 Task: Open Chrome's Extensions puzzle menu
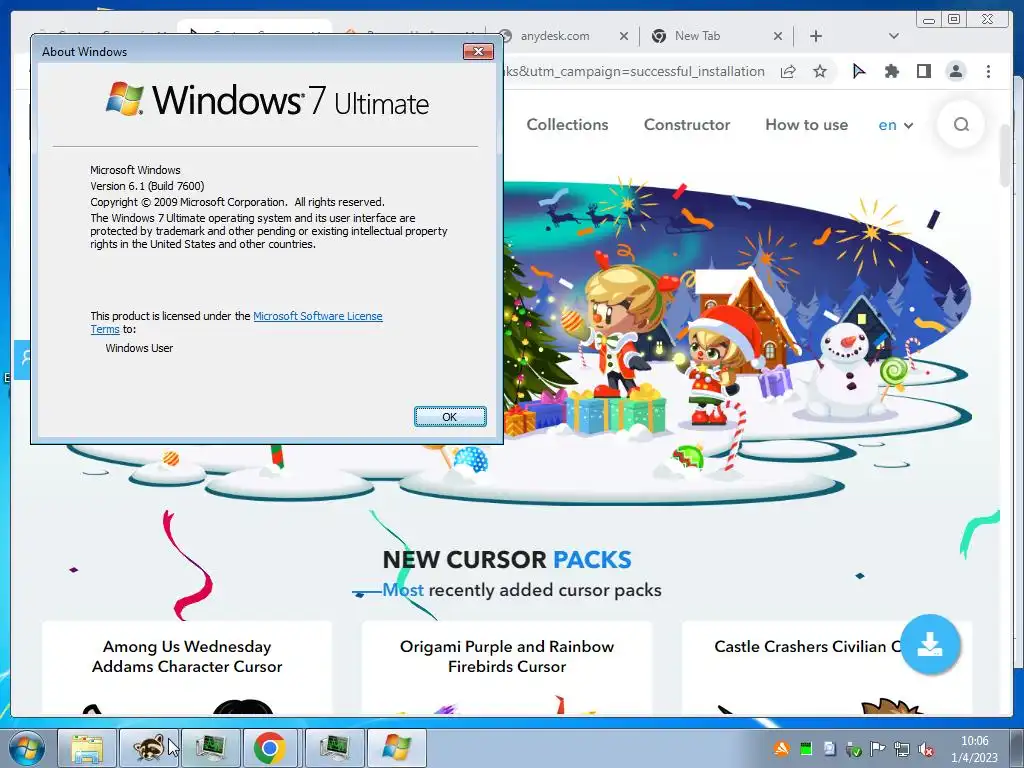891,72
